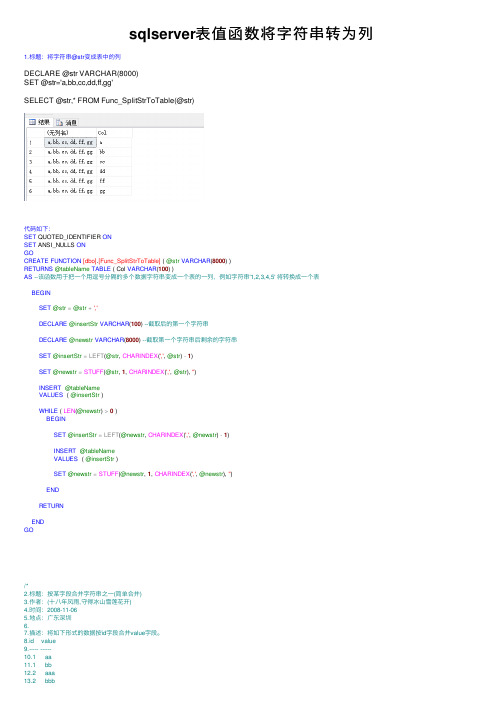Click the message icon on 消息 tab

click(x=59, y=123)
